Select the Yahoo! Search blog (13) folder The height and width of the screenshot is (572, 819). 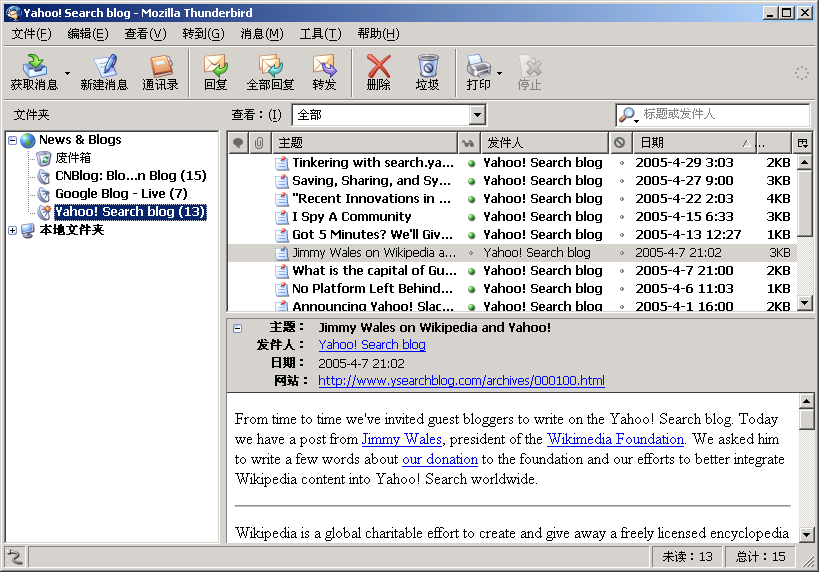(130, 212)
